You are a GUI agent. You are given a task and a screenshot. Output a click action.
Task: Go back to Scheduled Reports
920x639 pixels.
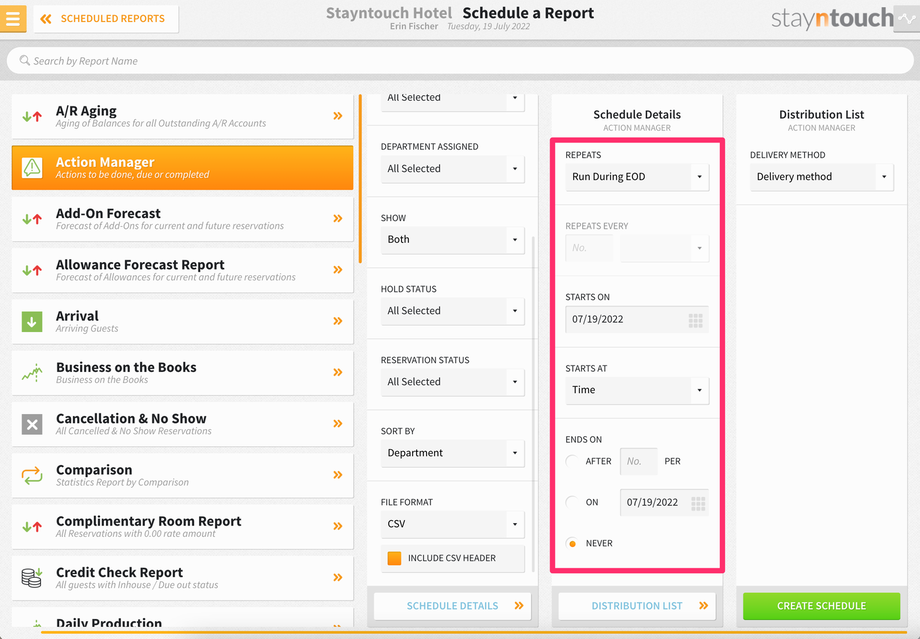pyautogui.click(x=106, y=19)
